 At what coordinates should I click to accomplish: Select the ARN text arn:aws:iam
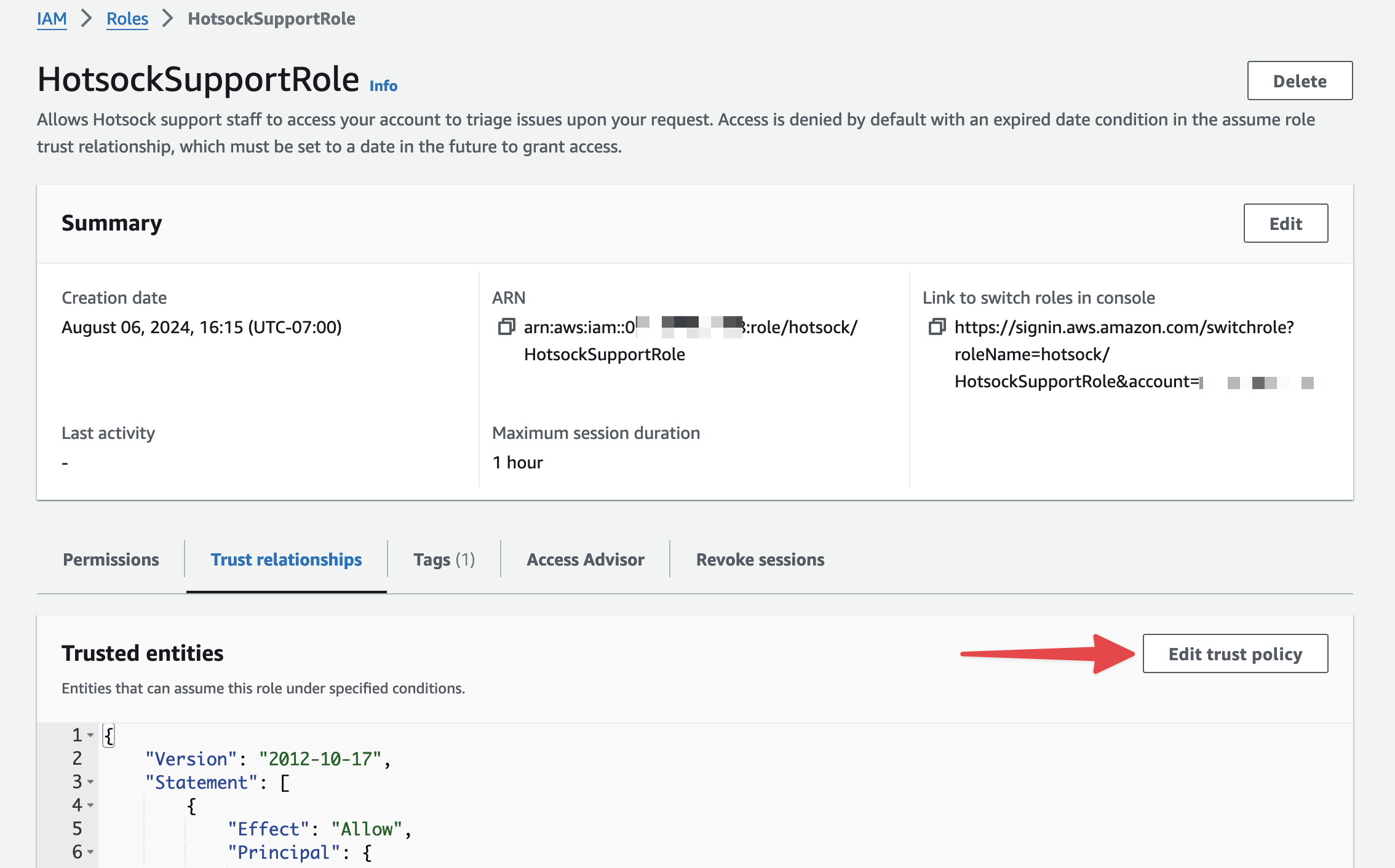(691, 341)
